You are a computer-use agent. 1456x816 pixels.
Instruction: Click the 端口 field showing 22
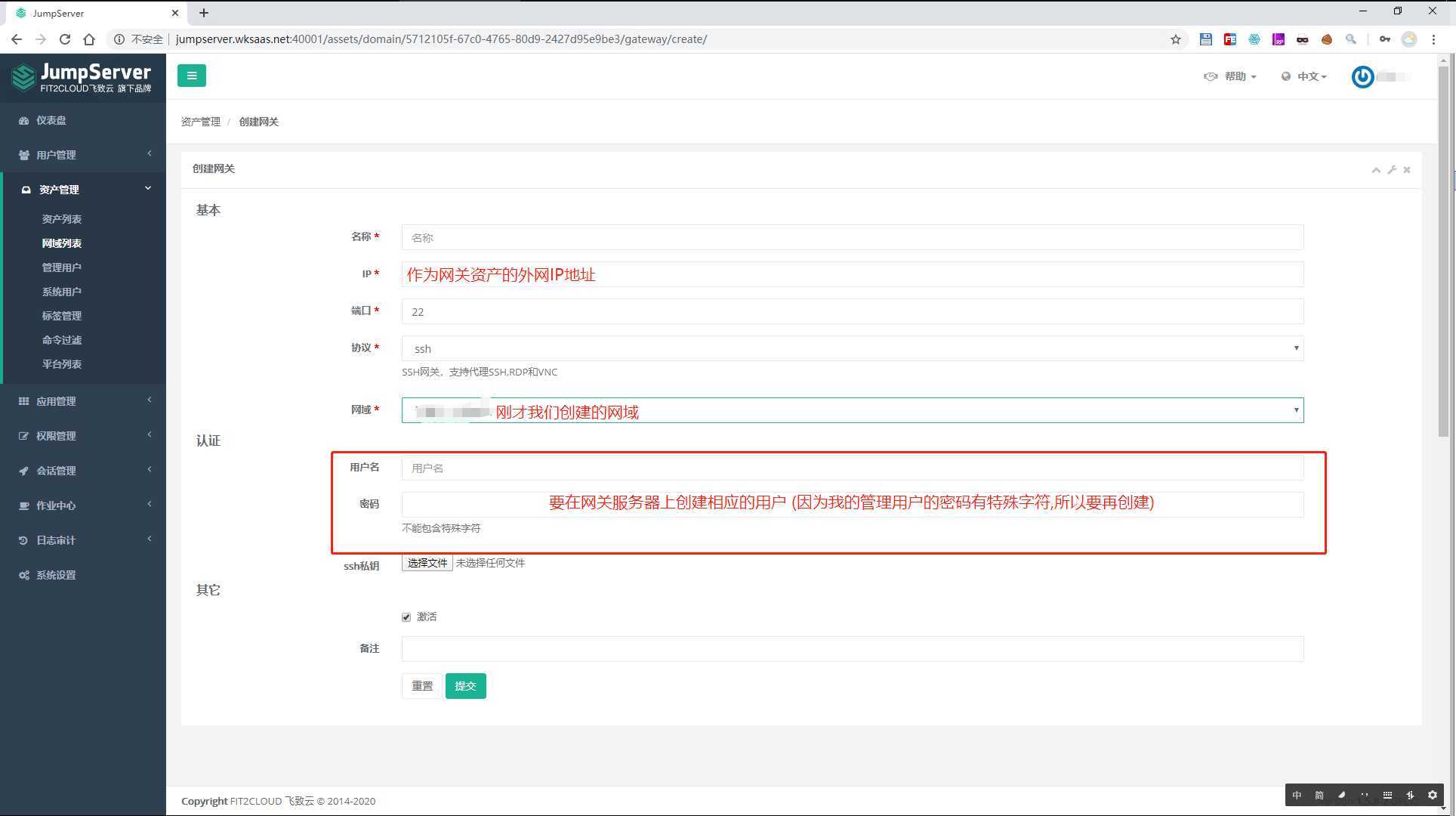(x=853, y=311)
